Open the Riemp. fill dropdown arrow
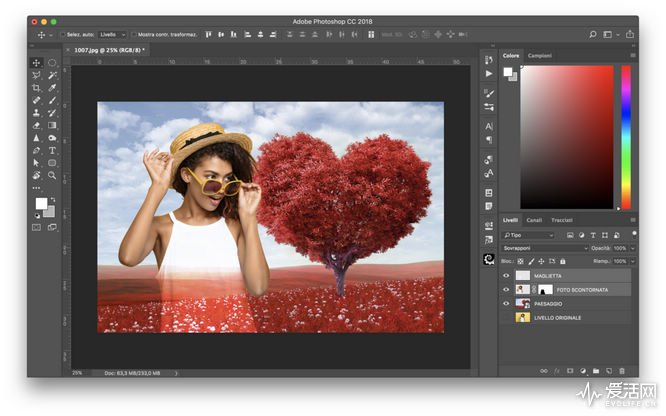 pyautogui.click(x=633, y=261)
